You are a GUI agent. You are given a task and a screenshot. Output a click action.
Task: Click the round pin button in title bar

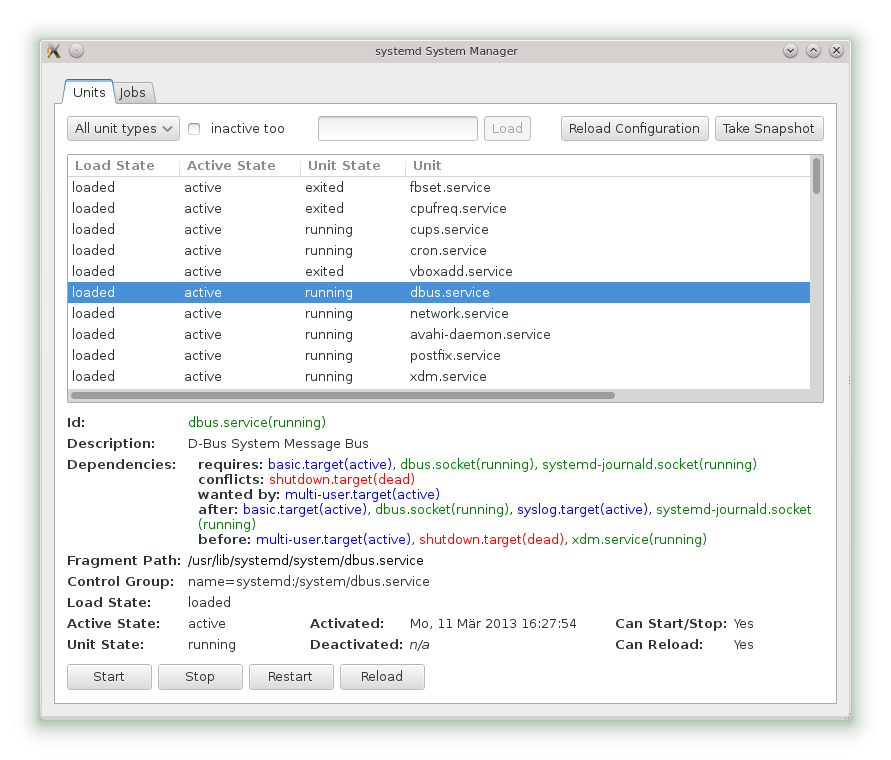pos(77,51)
